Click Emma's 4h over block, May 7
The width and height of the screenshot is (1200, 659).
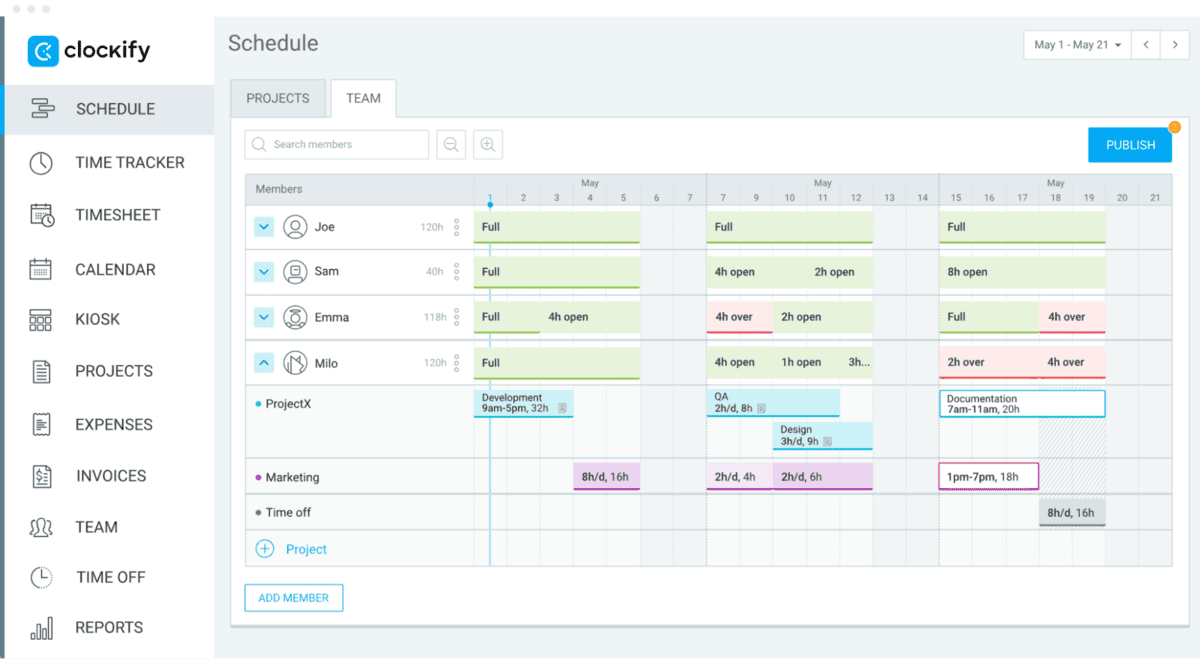click(x=740, y=317)
